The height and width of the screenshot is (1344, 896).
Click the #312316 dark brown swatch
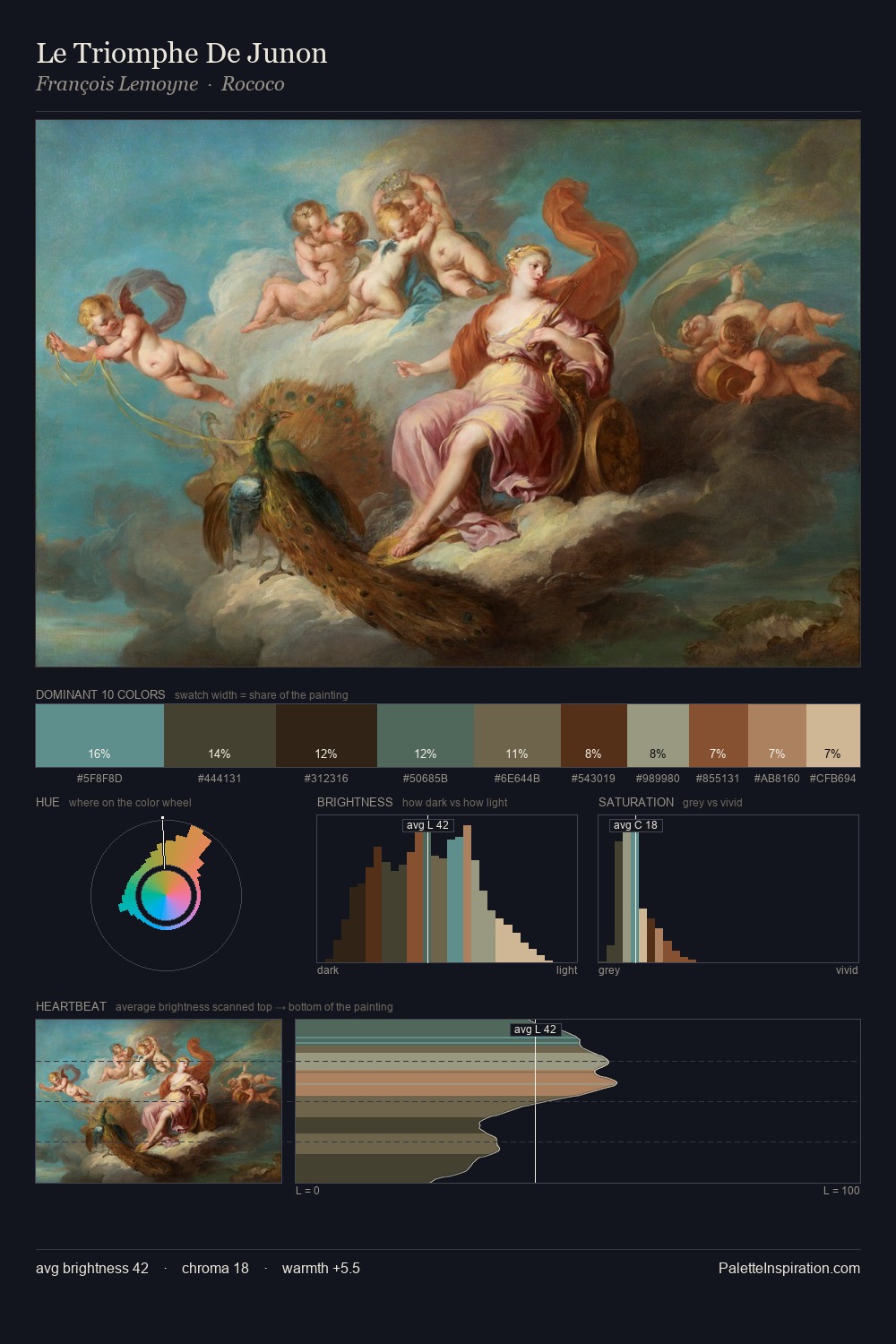(x=326, y=736)
